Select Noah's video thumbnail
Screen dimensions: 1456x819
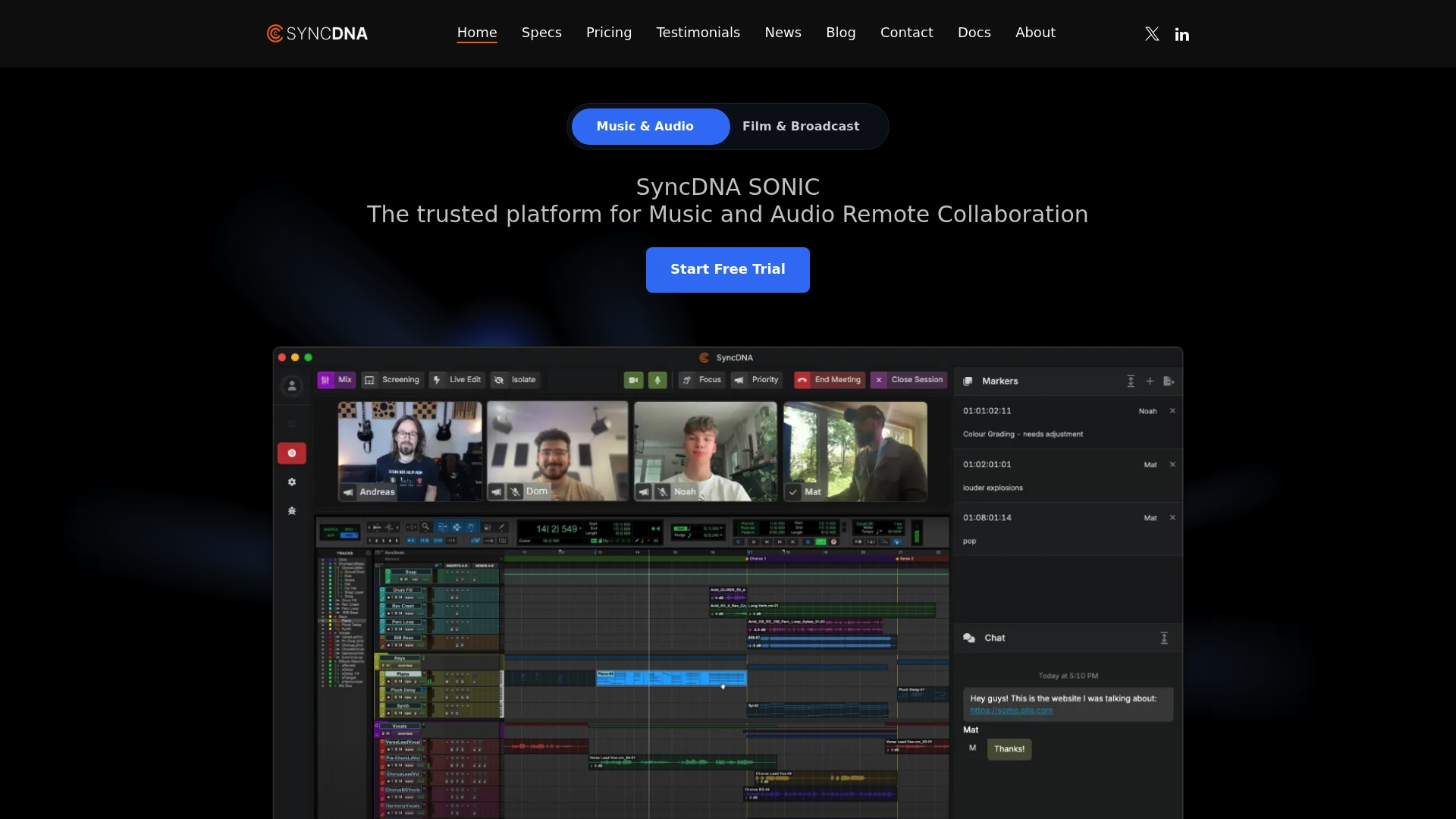coord(705,451)
